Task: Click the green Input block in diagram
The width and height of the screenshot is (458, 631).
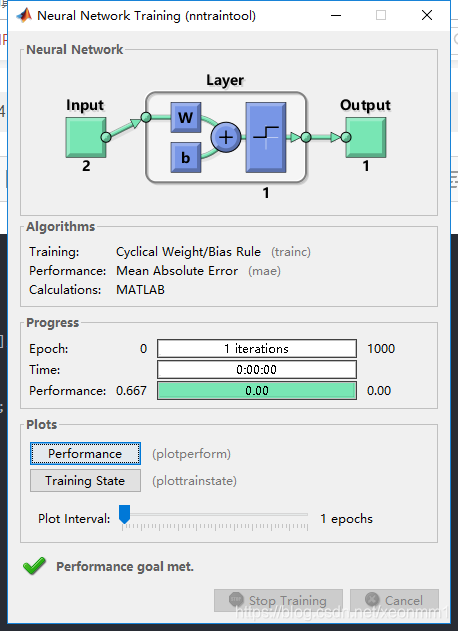Action: [86, 137]
